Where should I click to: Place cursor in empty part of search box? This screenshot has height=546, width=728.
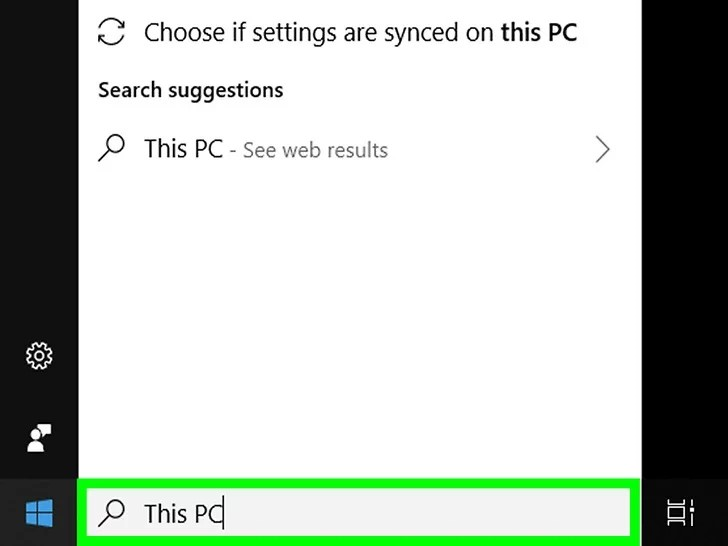[430, 514]
